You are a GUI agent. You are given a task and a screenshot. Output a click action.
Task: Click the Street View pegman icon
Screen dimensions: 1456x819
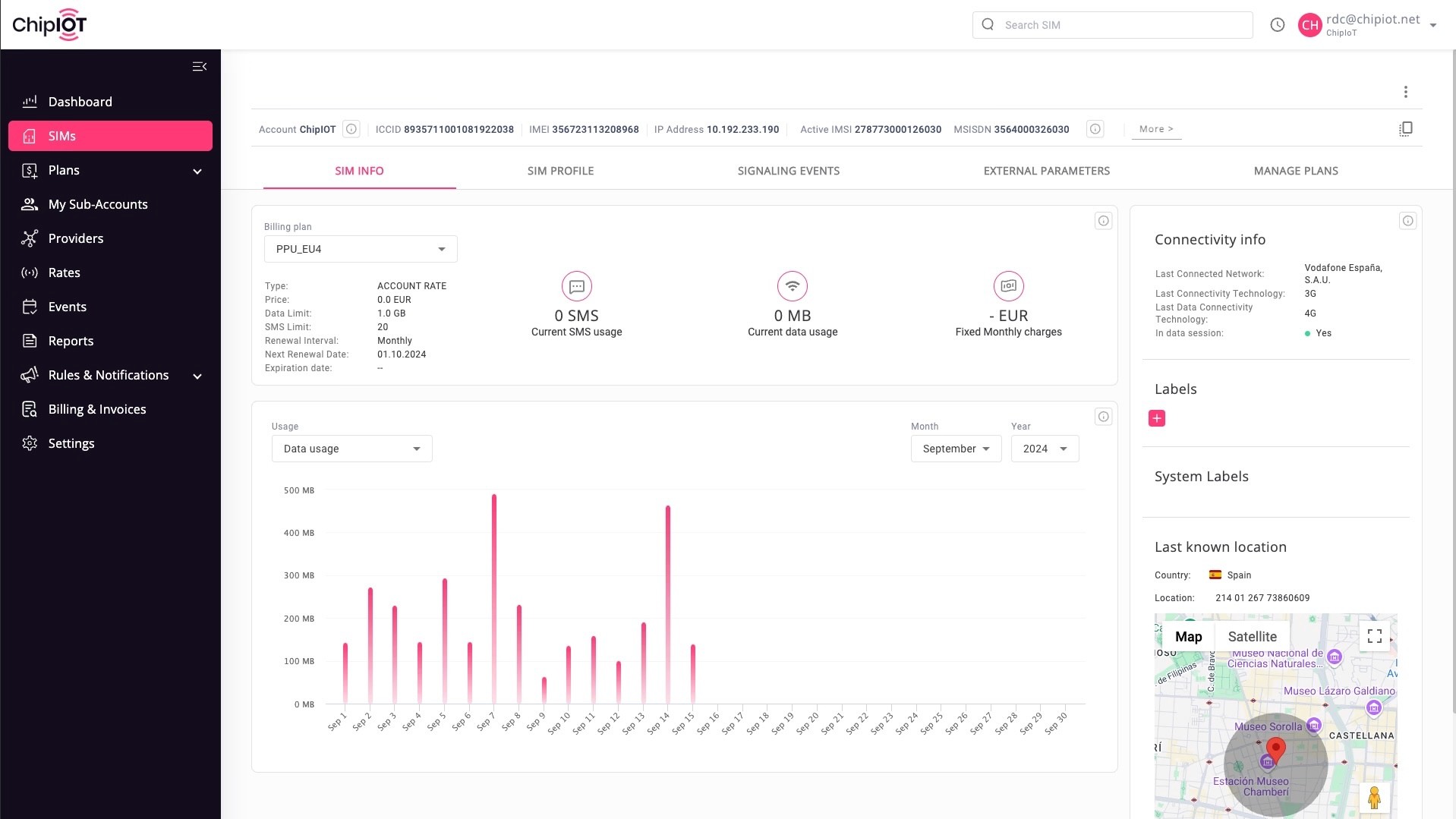1374,798
